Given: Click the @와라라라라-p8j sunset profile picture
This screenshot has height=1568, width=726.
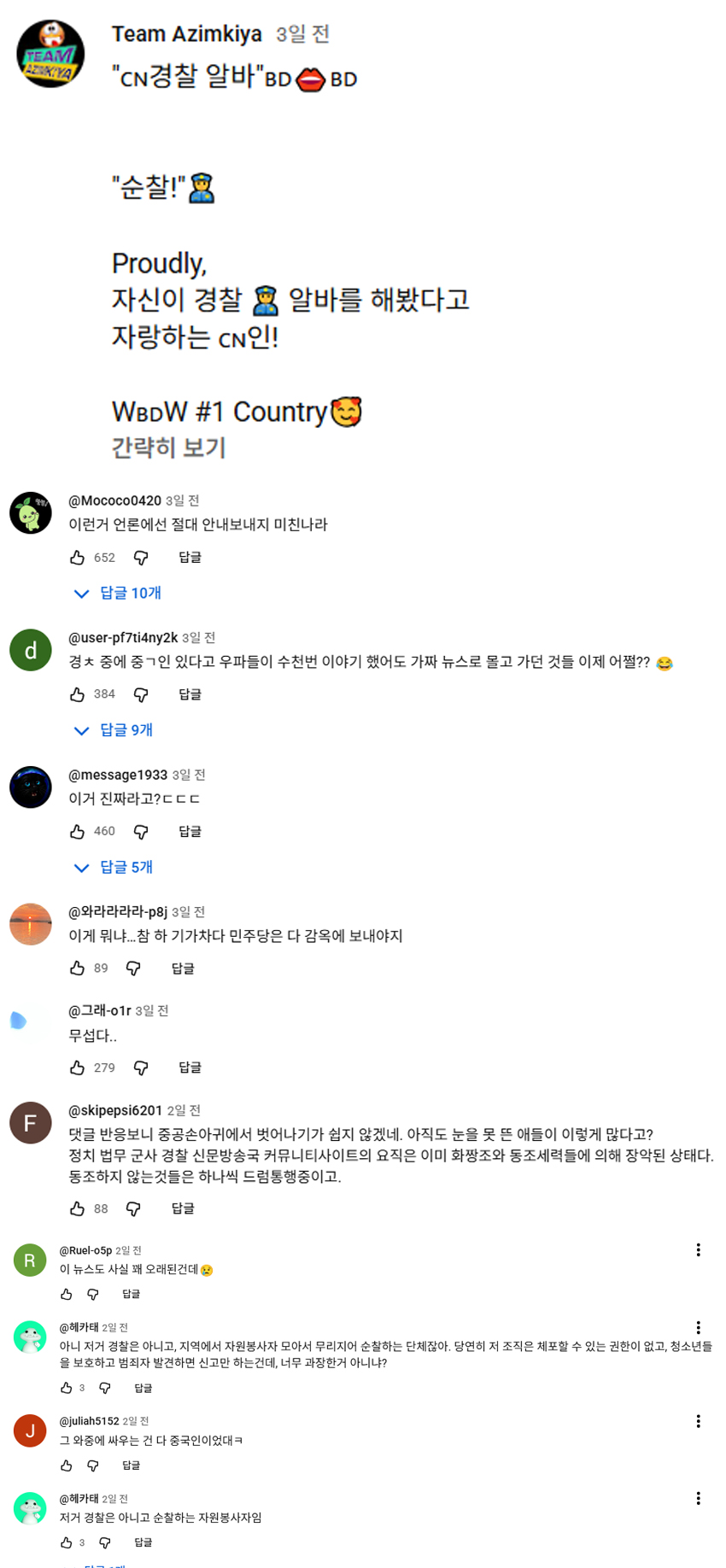Looking at the screenshot, I should click(31, 924).
